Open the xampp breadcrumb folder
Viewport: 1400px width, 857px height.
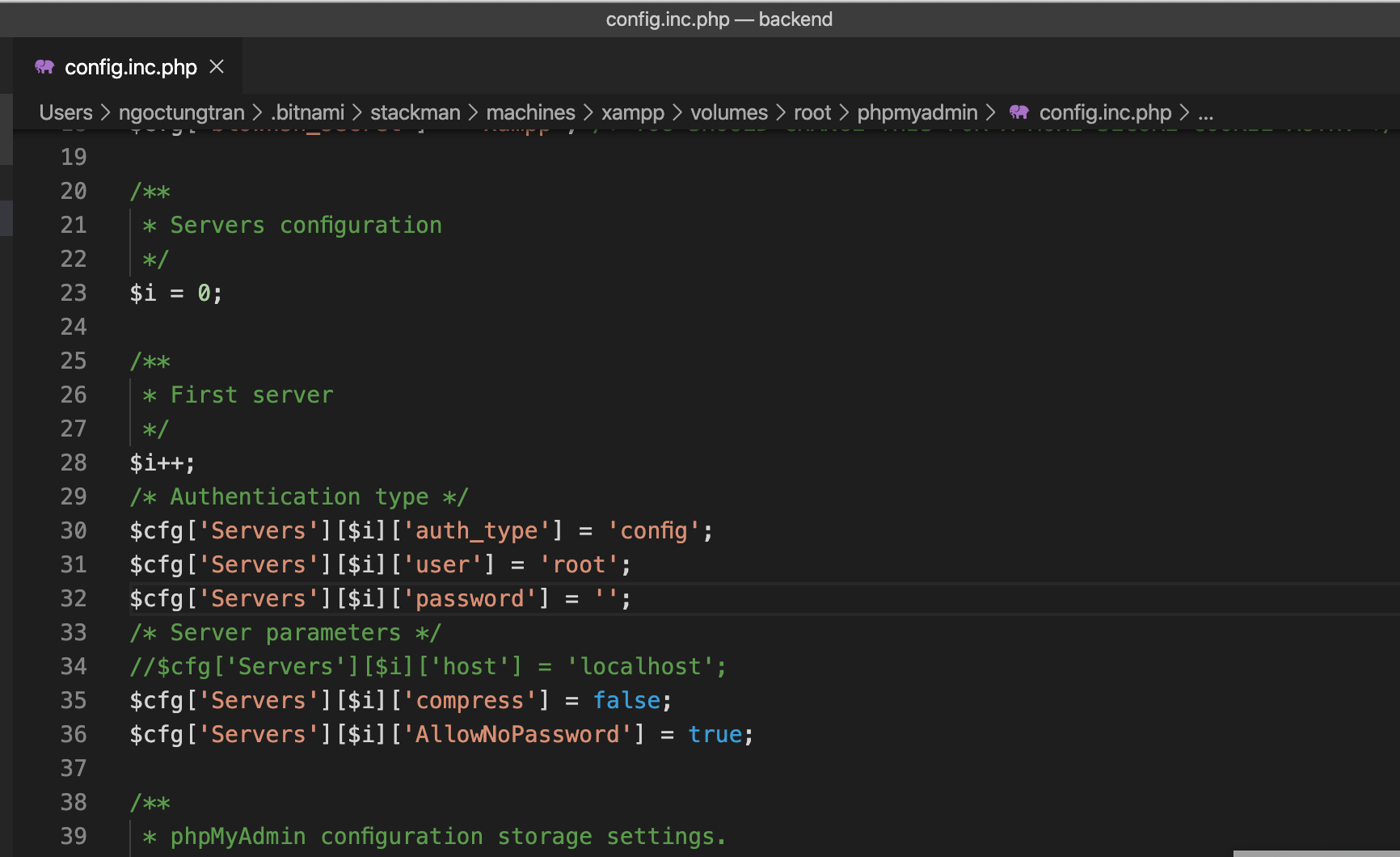[633, 112]
